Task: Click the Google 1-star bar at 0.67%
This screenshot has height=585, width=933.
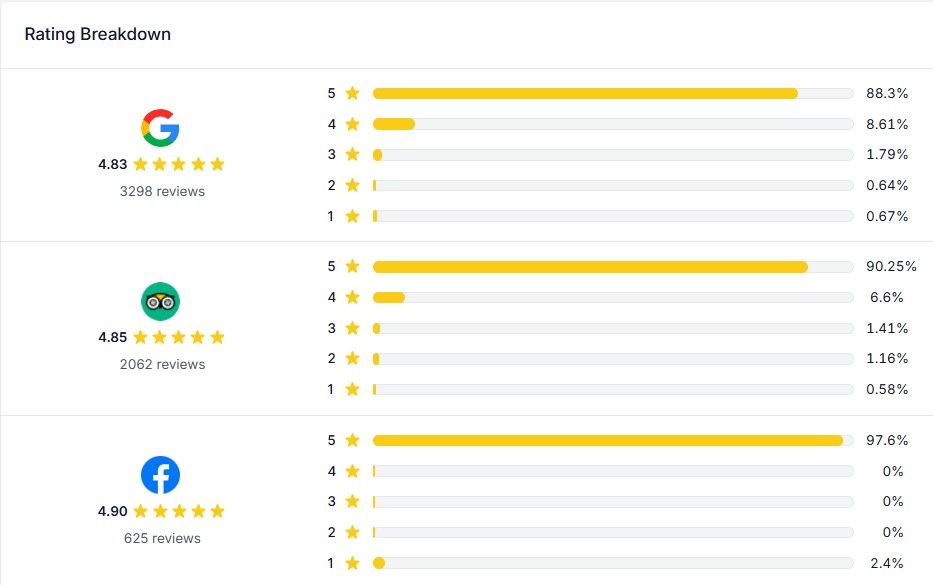Action: pyautogui.click(x=613, y=216)
